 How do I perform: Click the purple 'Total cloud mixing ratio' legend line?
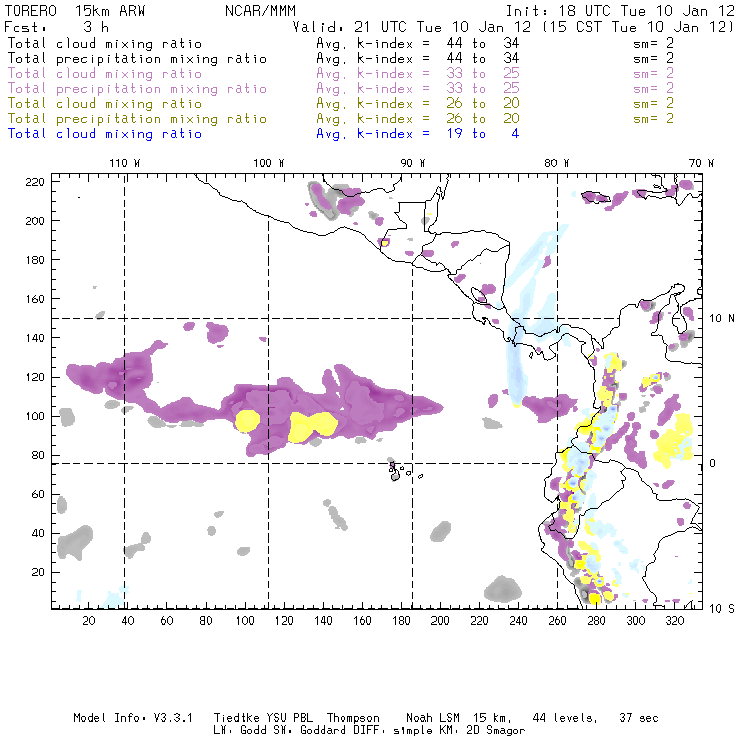click(x=105, y=74)
